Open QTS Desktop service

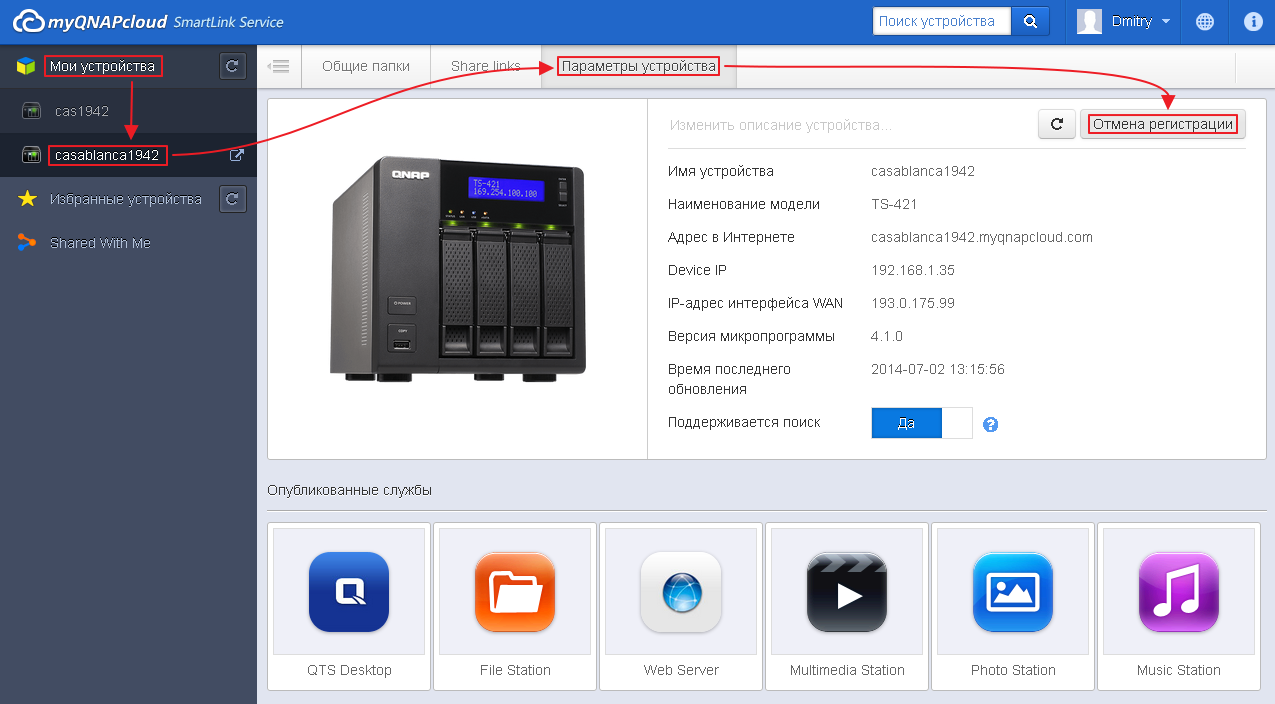pos(349,606)
